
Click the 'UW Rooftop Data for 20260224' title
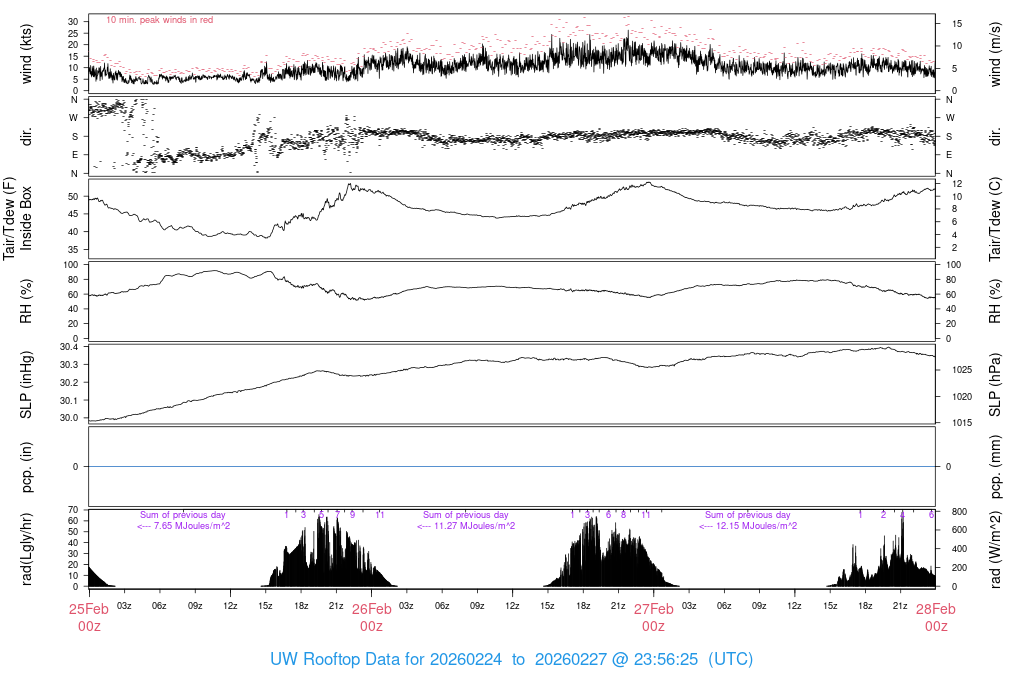(x=386, y=659)
